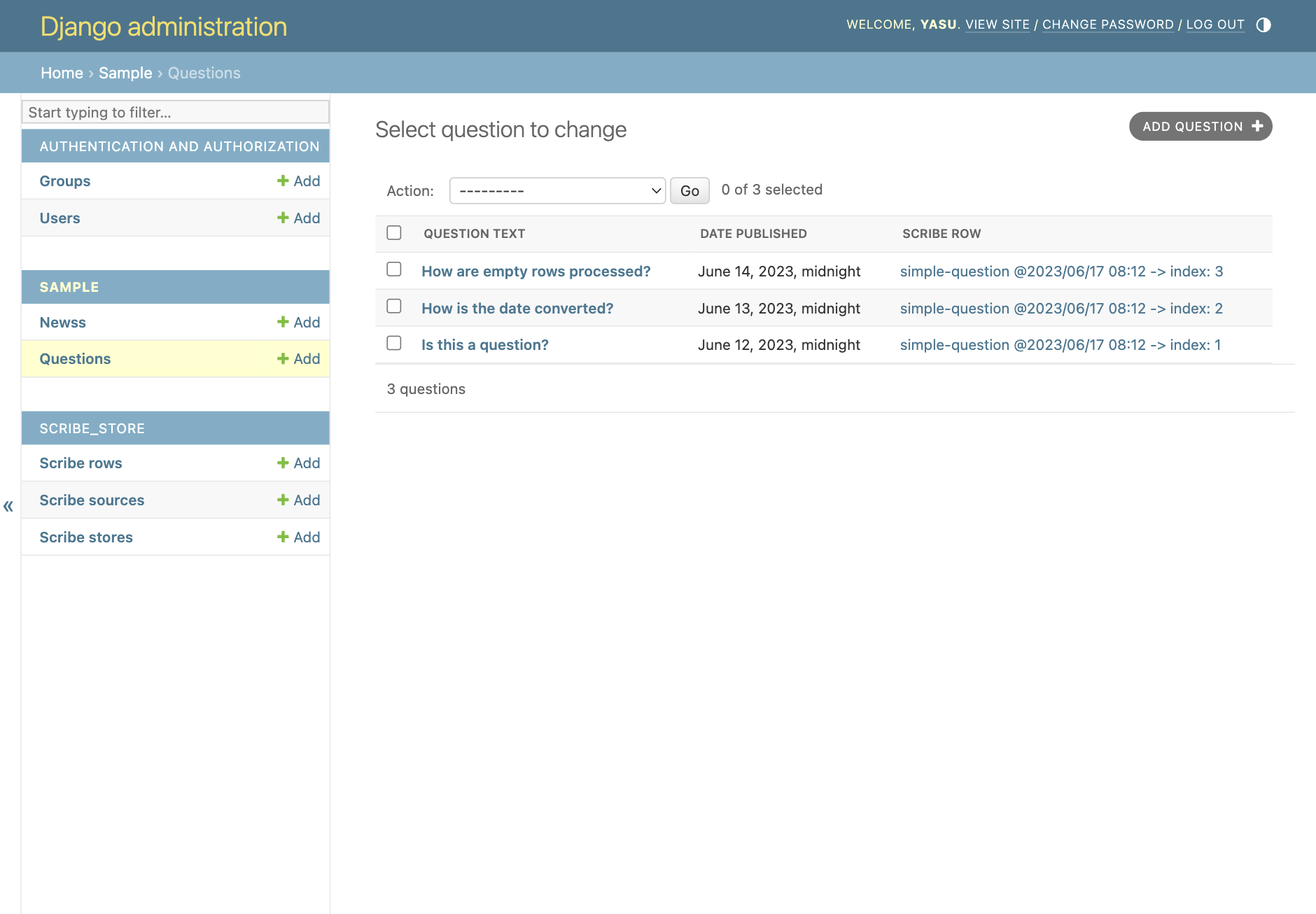Sort by the Question Text column header
Viewport: 1316px width, 914px height.
474,234
